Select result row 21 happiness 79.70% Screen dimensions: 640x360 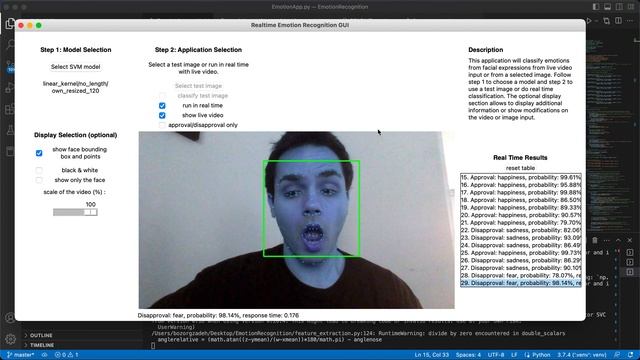point(520,223)
